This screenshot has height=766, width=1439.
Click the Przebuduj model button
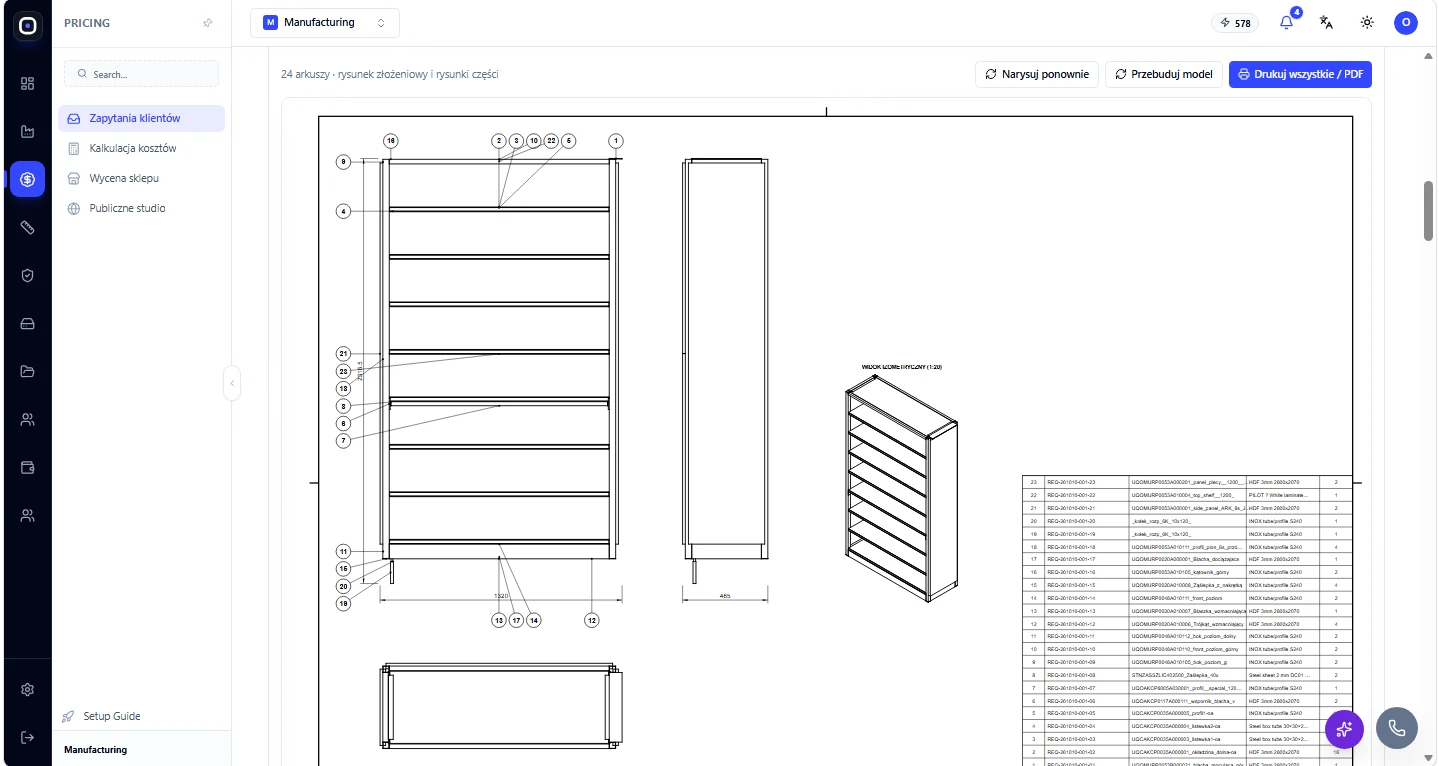(1164, 74)
